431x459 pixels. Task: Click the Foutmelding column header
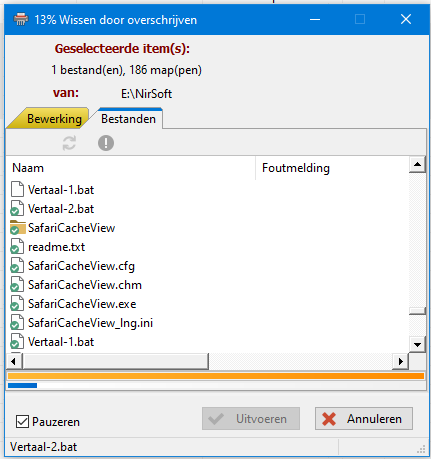point(332,168)
